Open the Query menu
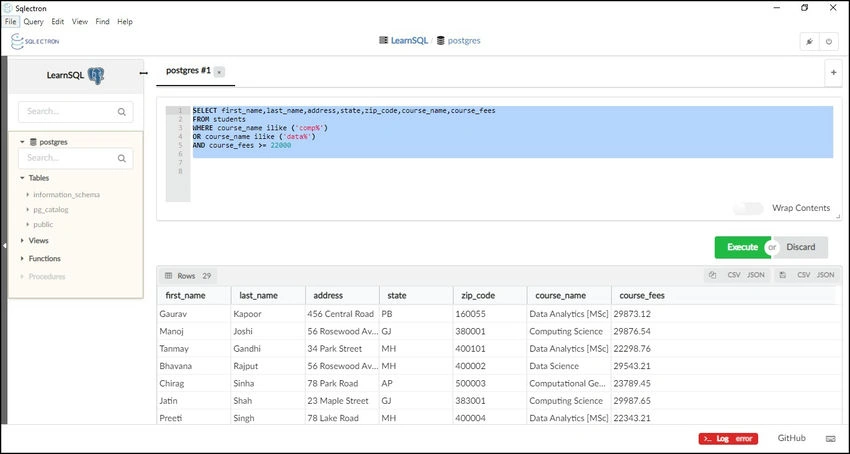 34,22
